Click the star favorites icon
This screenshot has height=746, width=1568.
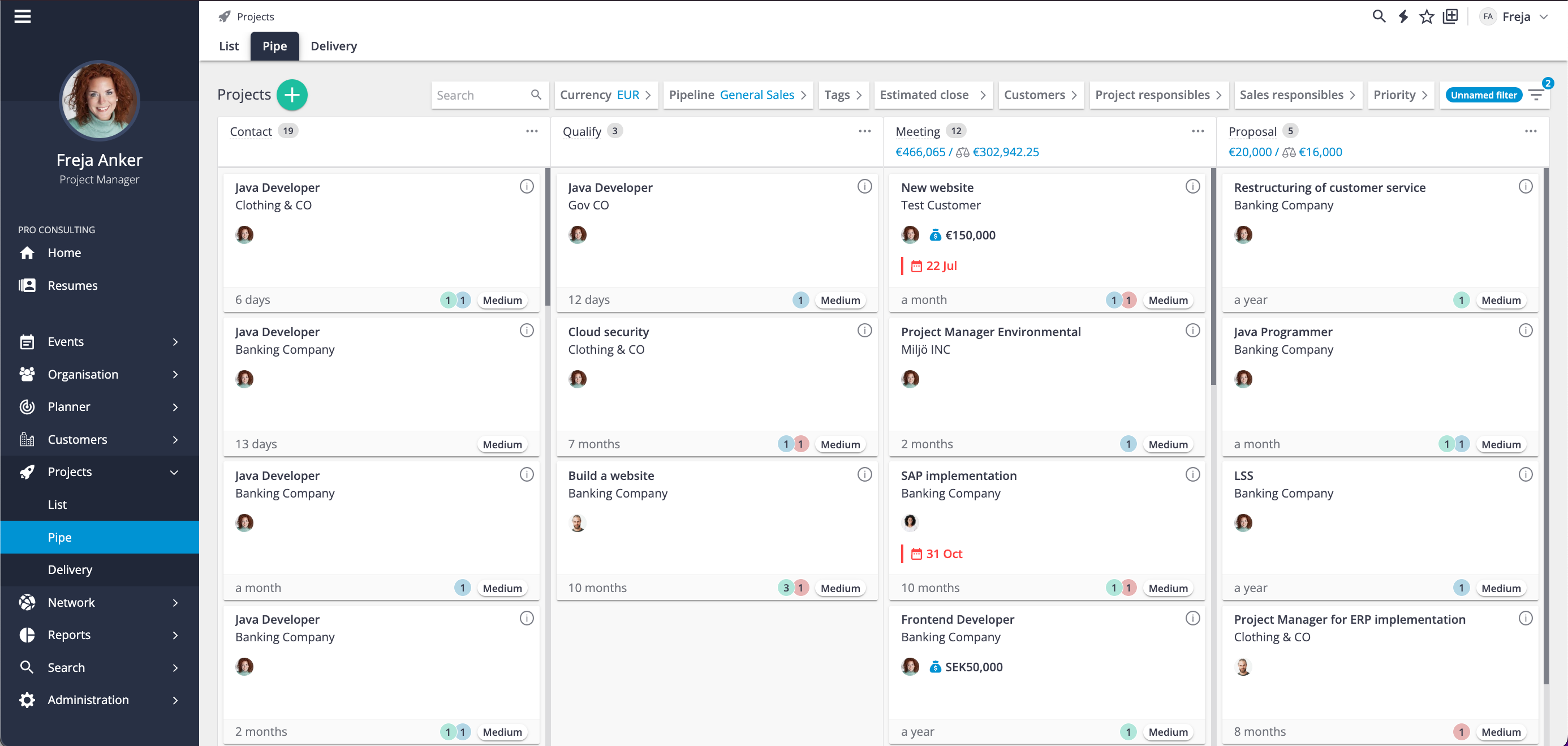click(1426, 16)
